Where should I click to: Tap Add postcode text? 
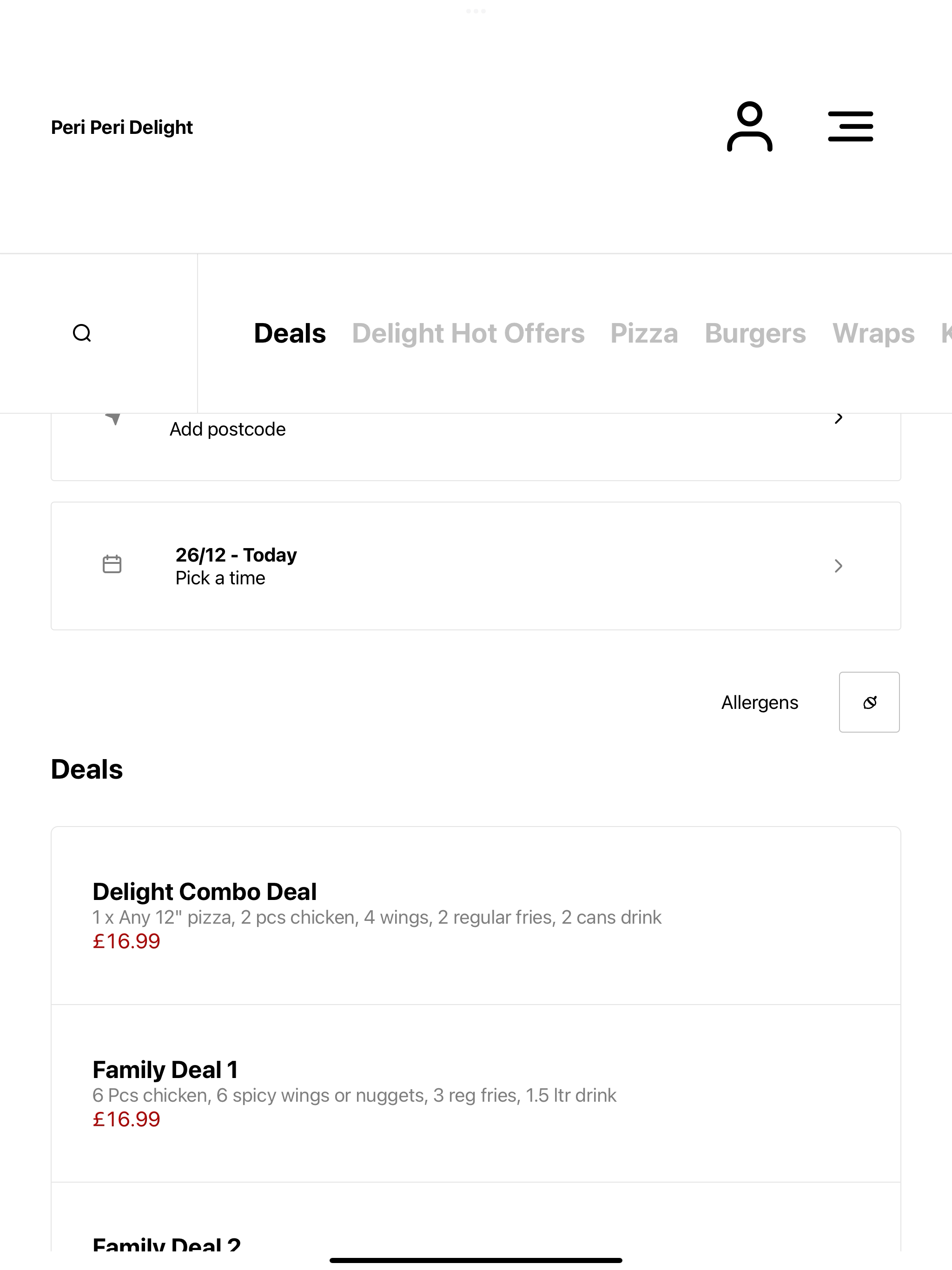(227, 429)
